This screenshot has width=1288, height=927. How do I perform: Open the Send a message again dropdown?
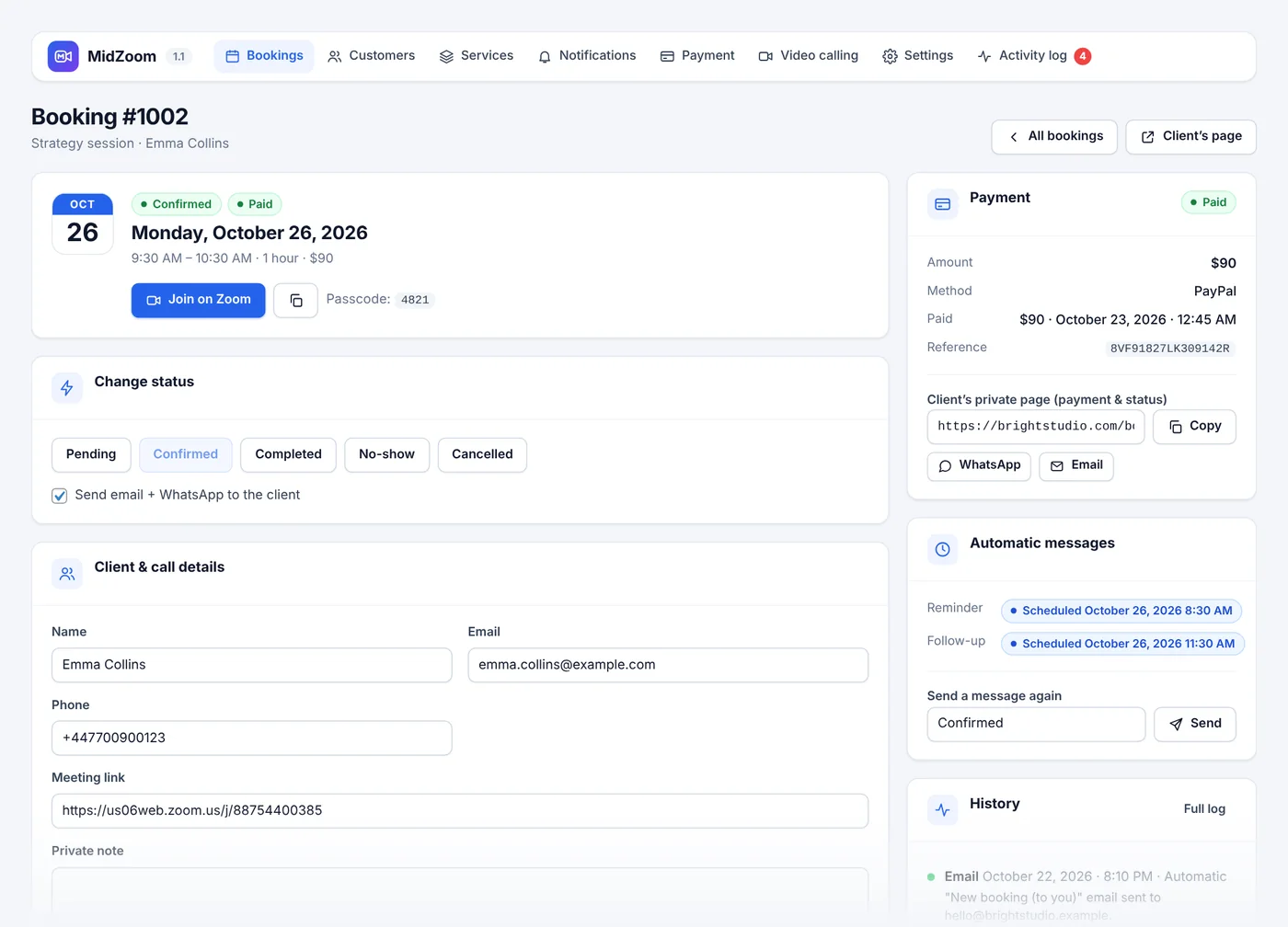tap(1036, 724)
